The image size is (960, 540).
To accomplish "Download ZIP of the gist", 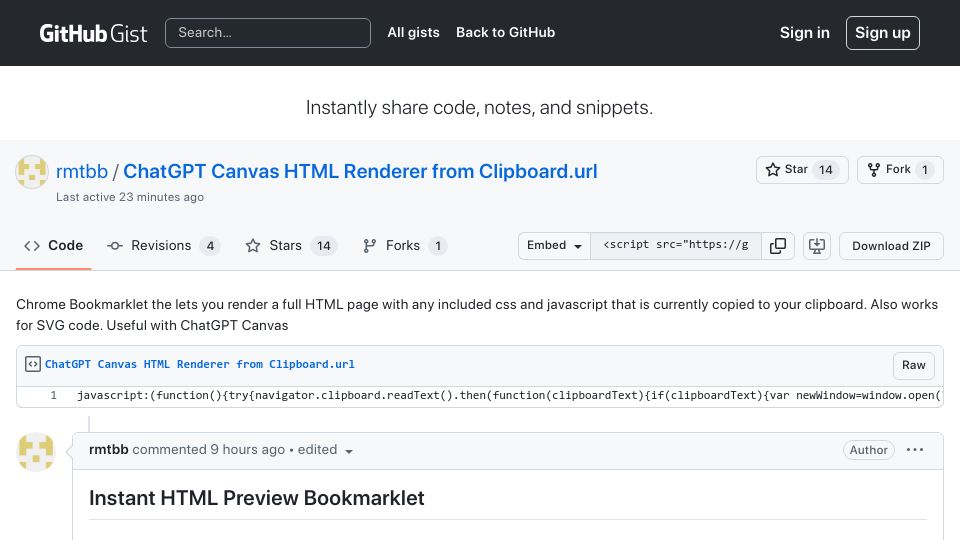I will pyautogui.click(x=891, y=246).
